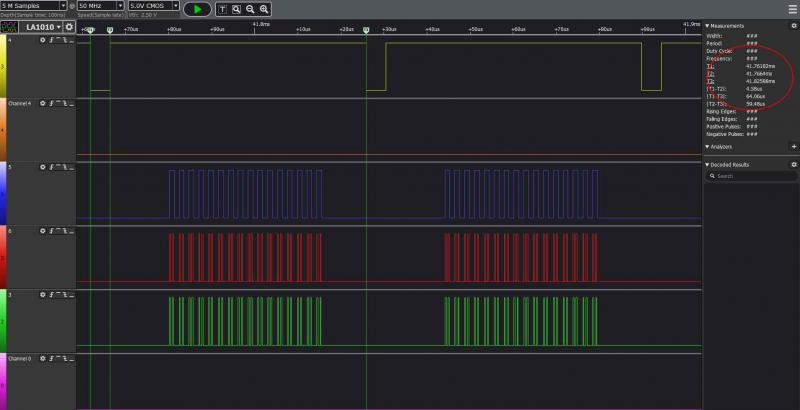Open device settings gear beside LA1010
800x410 pixels.
(x=69, y=26)
